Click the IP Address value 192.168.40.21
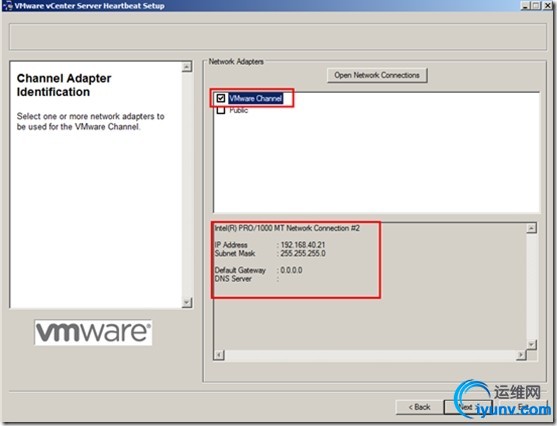The height and width of the screenshot is (426, 557). (303, 245)
